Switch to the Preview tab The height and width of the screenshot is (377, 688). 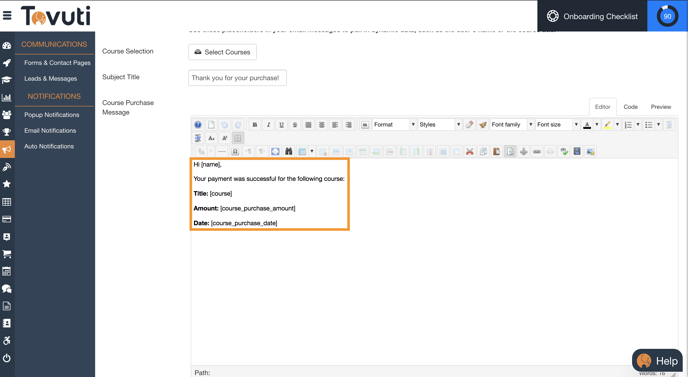click(x=661, y=107)
